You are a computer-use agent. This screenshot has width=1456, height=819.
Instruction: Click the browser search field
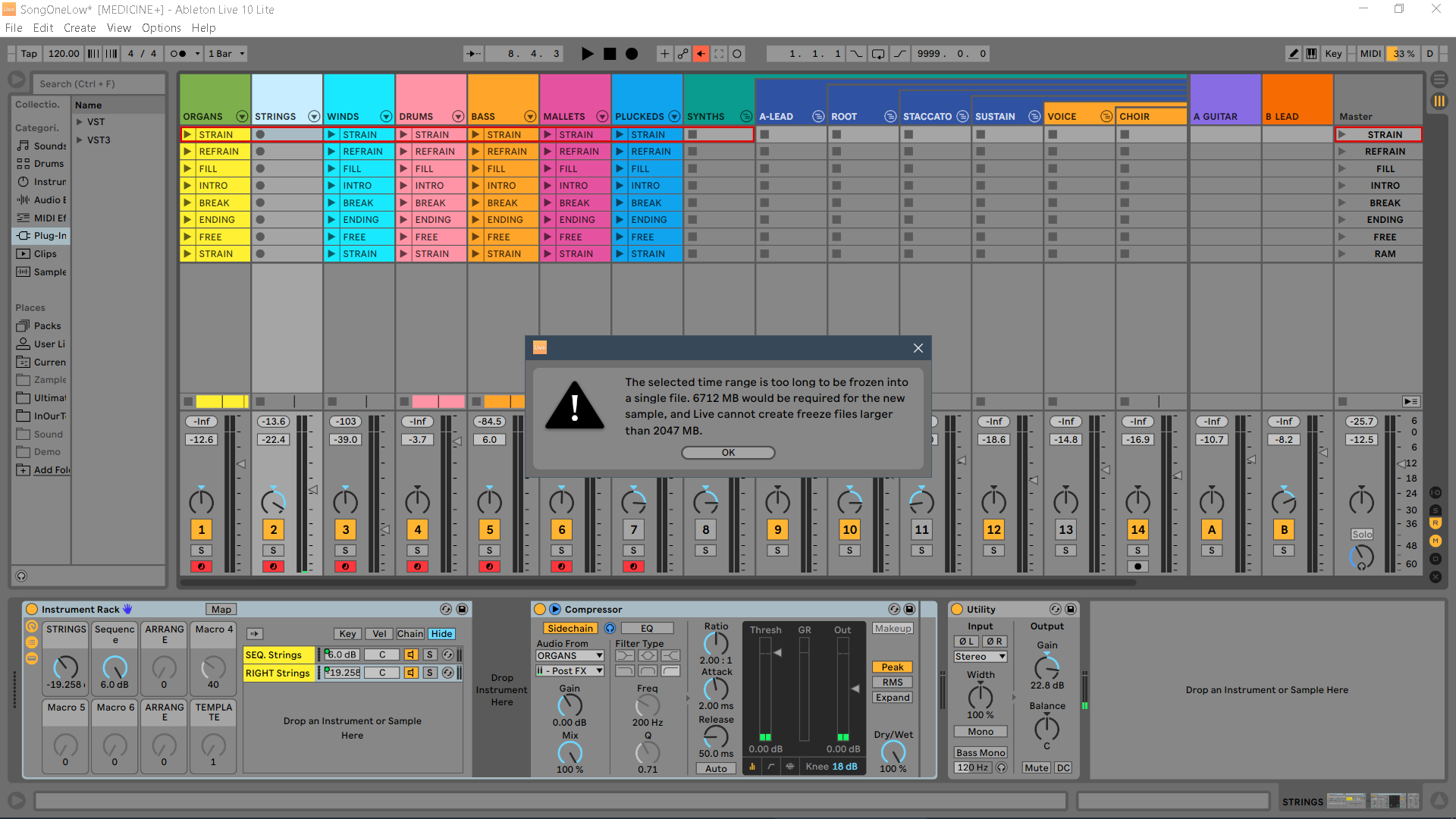pyautogui.click(x=99, y=84)
